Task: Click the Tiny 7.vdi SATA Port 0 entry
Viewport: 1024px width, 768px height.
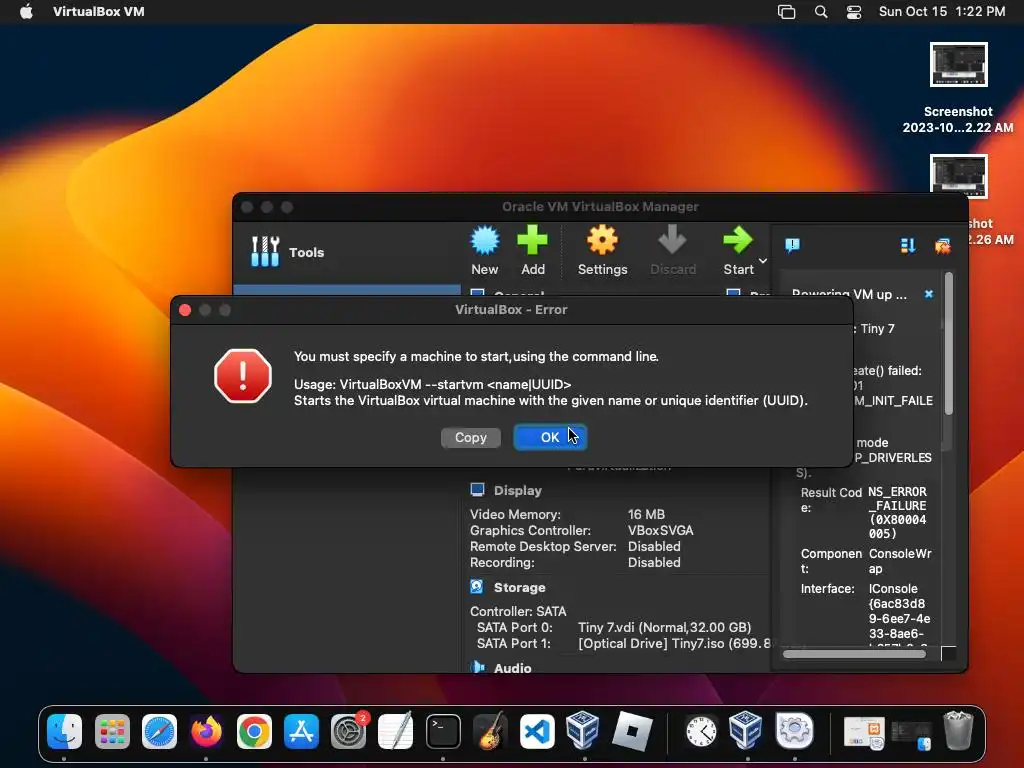Action: tap(664, 628)
